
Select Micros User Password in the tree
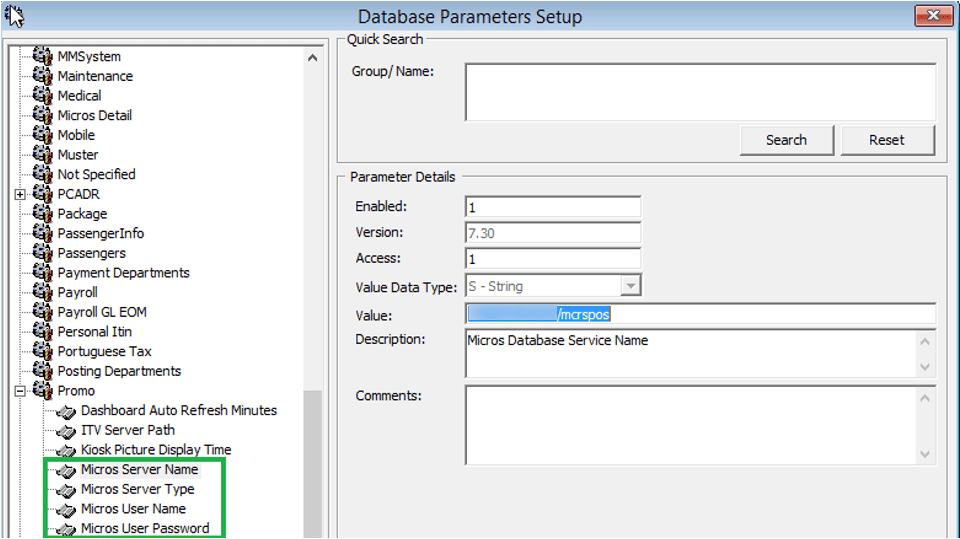click(x=145, y=528)
